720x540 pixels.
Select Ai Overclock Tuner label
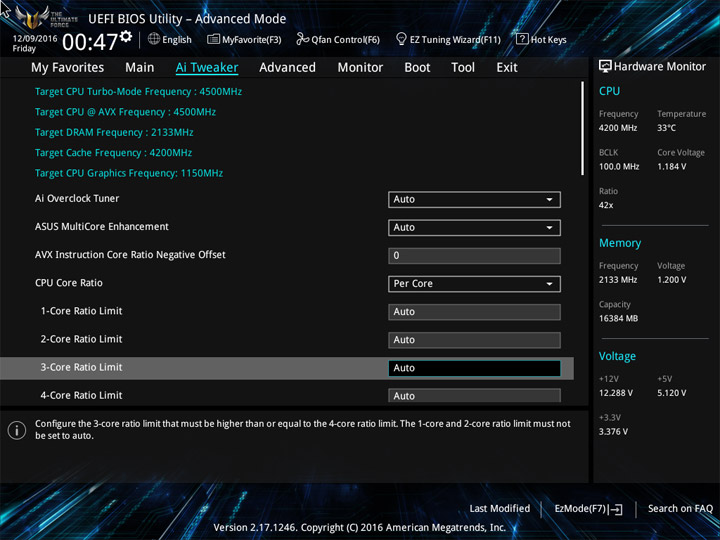[x=77, y=198]
